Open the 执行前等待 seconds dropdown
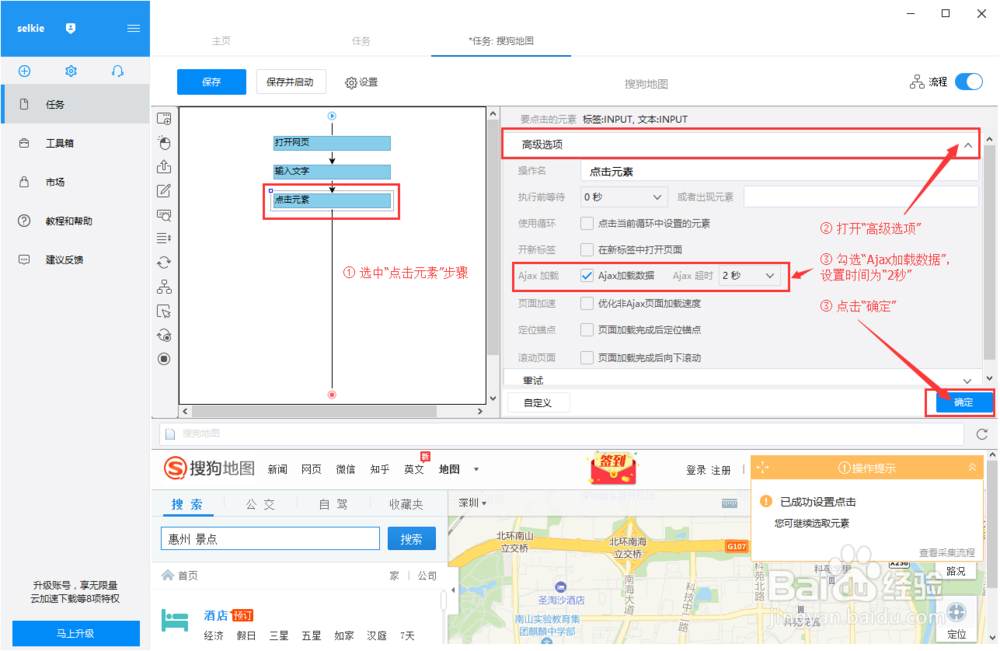 [622, 197]
